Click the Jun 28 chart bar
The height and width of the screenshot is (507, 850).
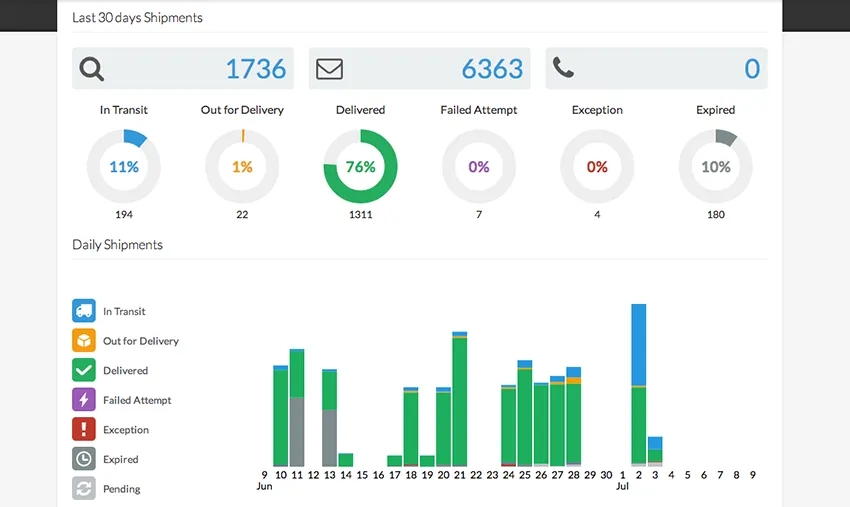[574, 416]
